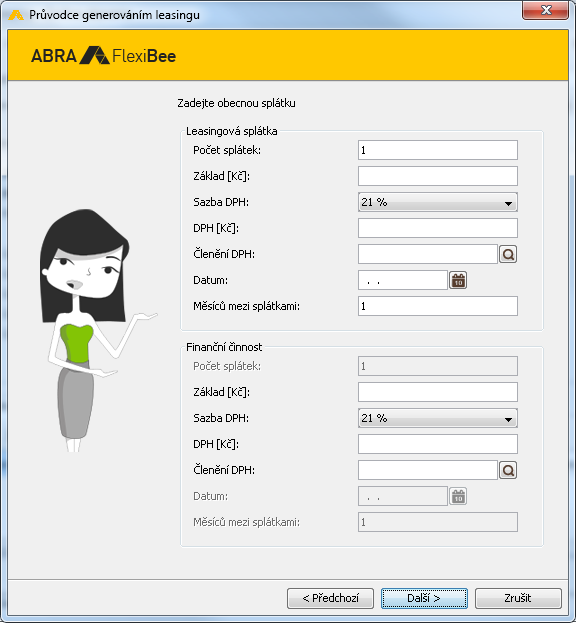Viewport: 576px width, 623px height.
Task: Open Členění DPH lookup in Leasingová splátka
Action: (x=508, y=254)
